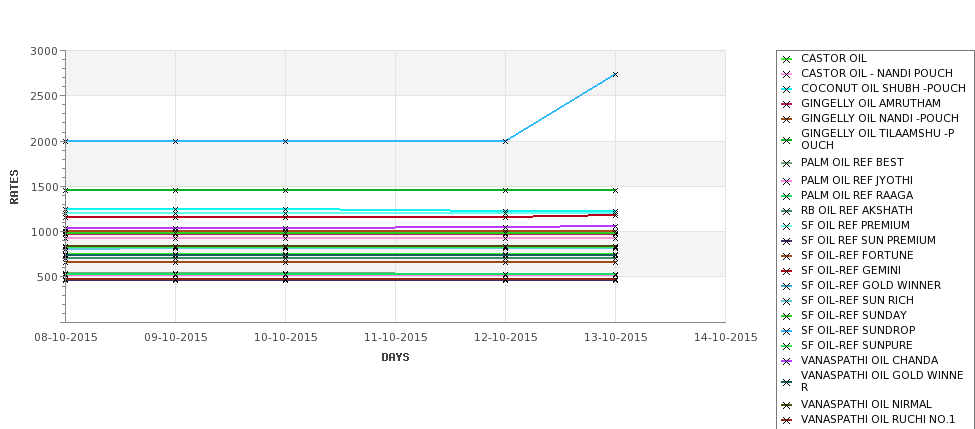Select GINGELLY OIL TILAAMSHU -POUCH legend label
The image size is (975, 429).
(x=877, y=139)
